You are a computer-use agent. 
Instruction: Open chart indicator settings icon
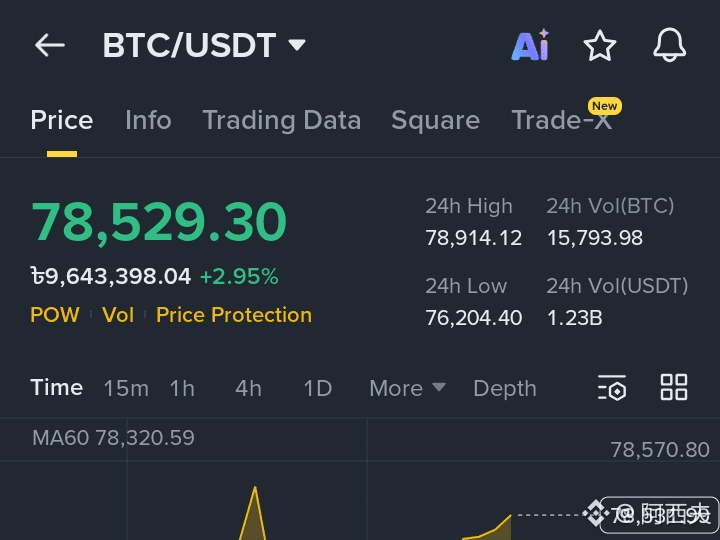click(612, 388)
